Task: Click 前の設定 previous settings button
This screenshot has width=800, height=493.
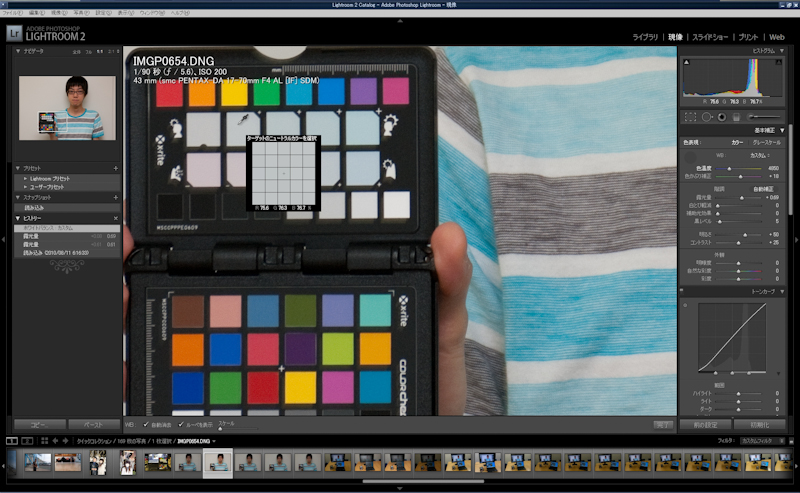Action: 706,425
